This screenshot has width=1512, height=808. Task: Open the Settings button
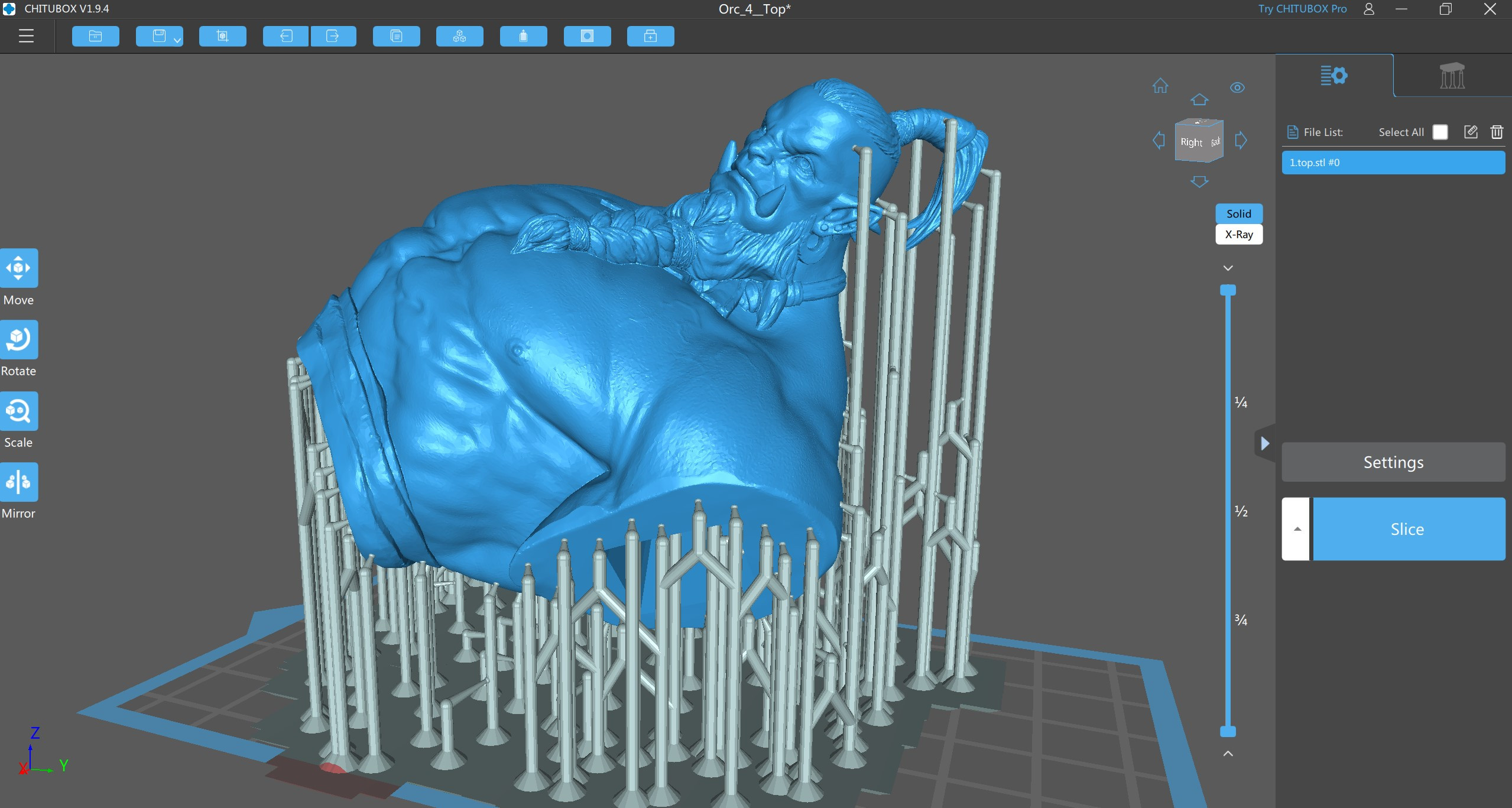[1393, 462]
